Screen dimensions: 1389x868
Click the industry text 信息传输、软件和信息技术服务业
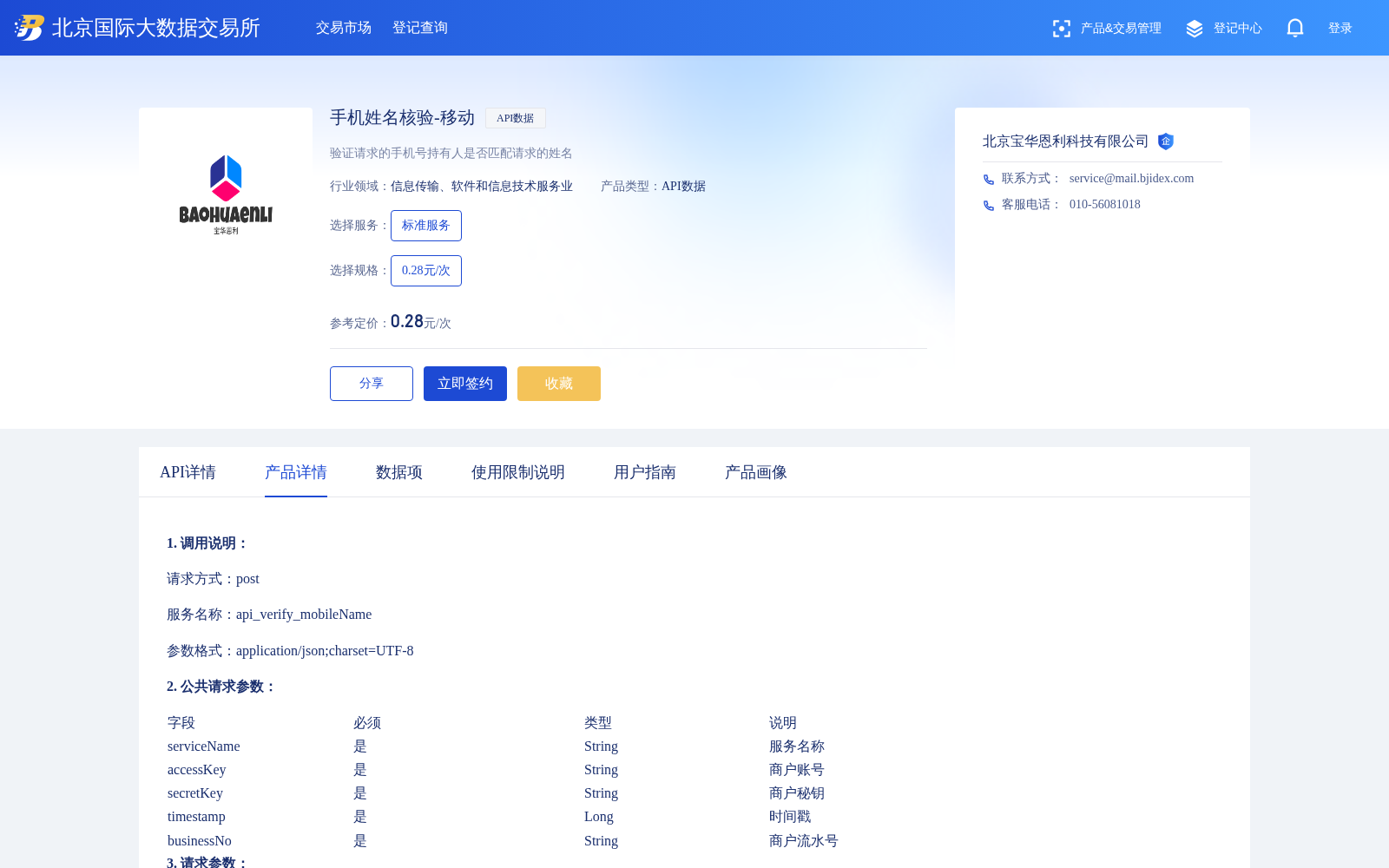pos(482,187)
